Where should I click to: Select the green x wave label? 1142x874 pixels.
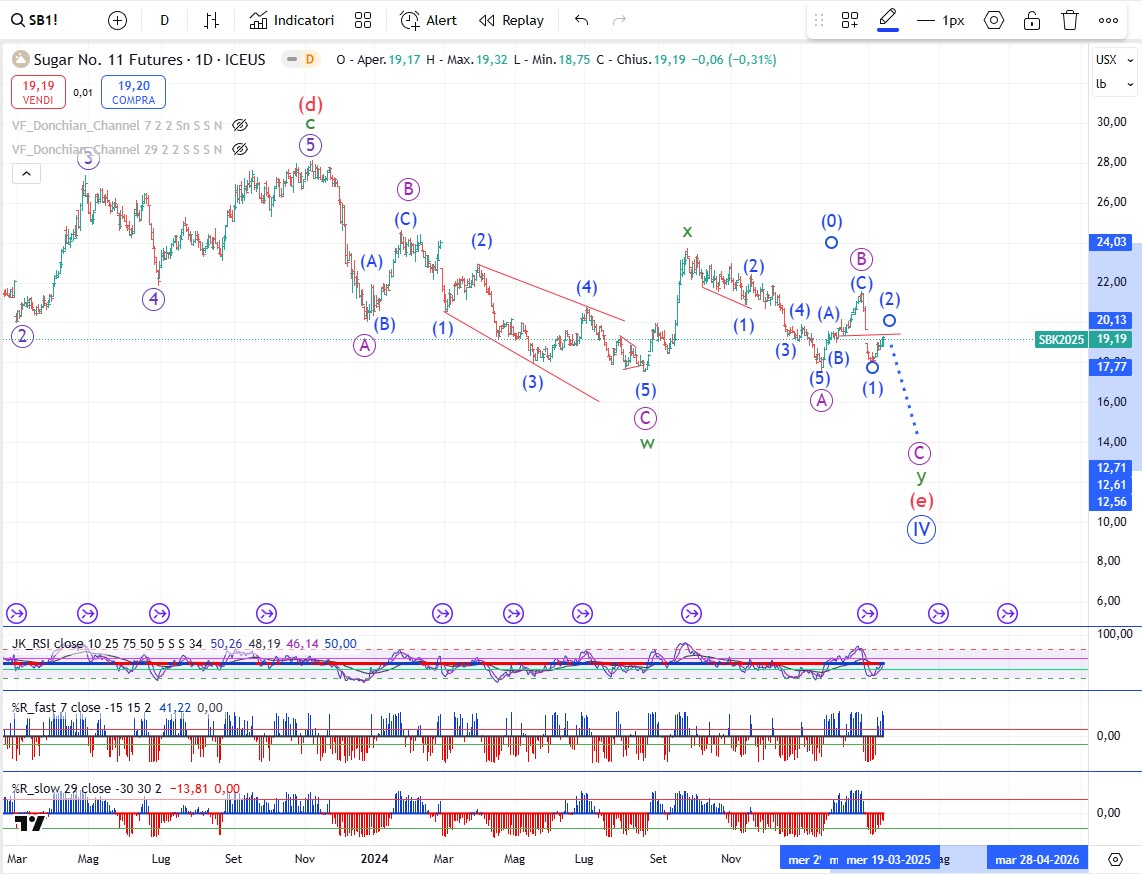point(687,232)
